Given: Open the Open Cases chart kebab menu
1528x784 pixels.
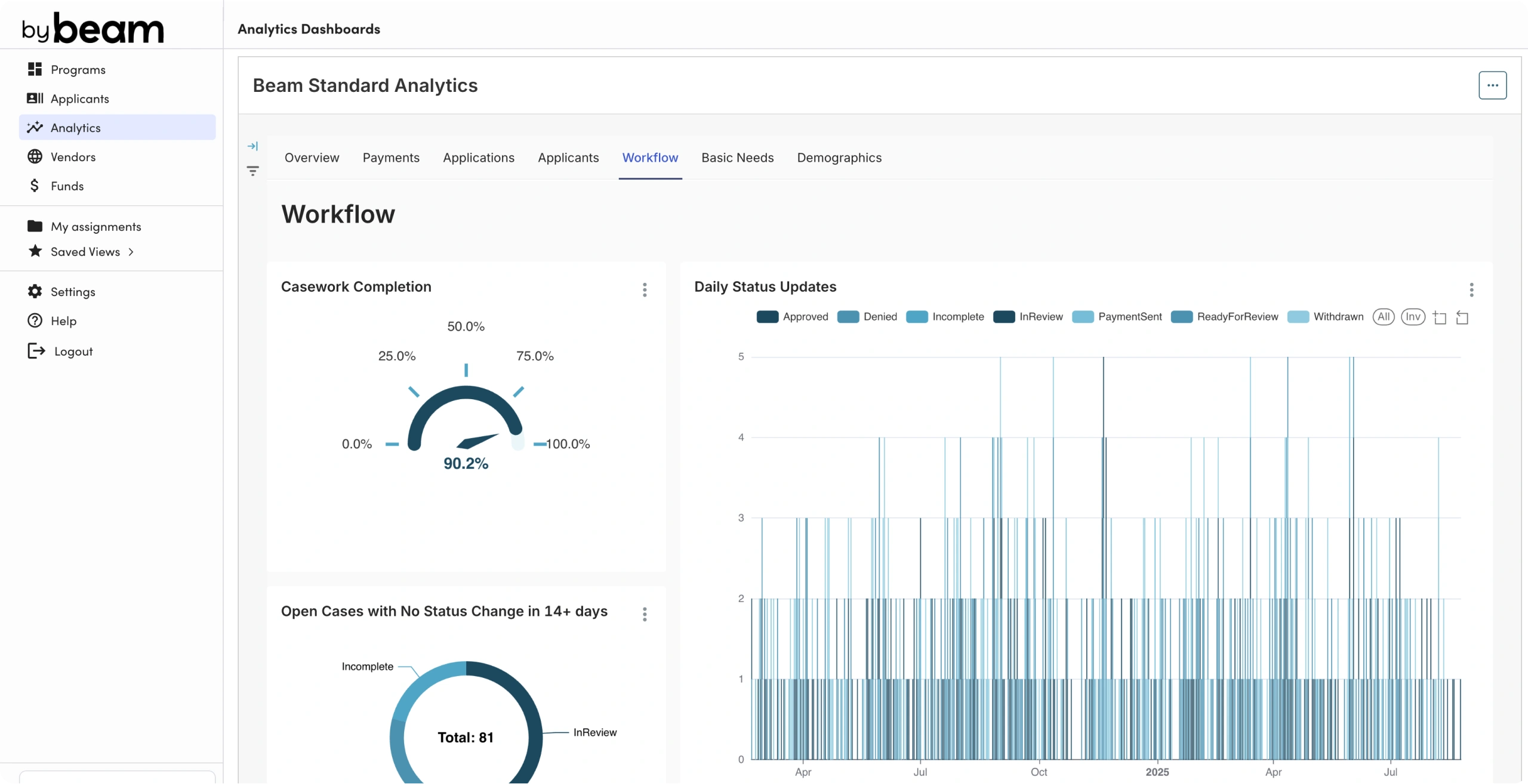Looking at the screenshot, I should pos(645,615).
